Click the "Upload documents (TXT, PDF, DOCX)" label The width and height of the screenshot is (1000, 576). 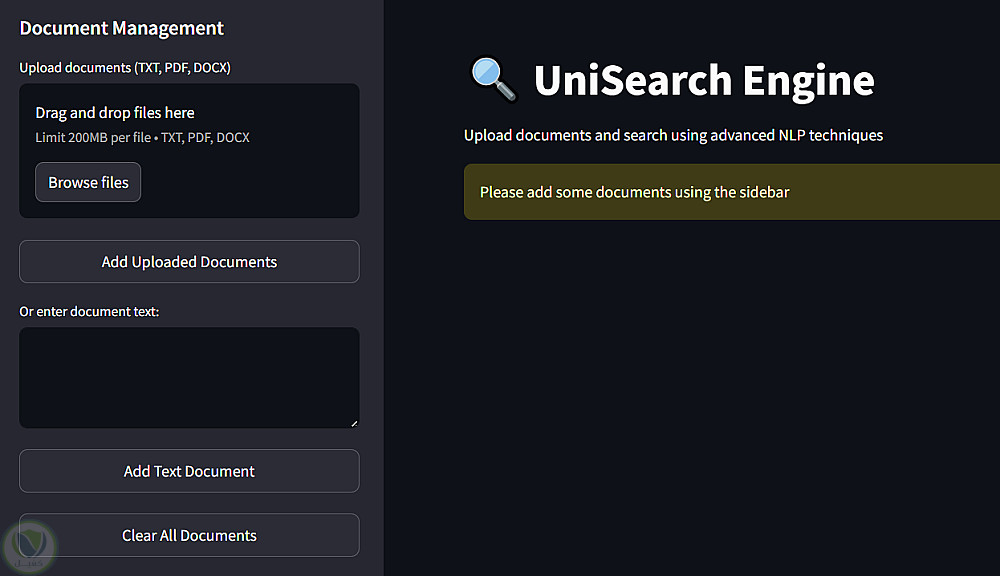[125, 68]
